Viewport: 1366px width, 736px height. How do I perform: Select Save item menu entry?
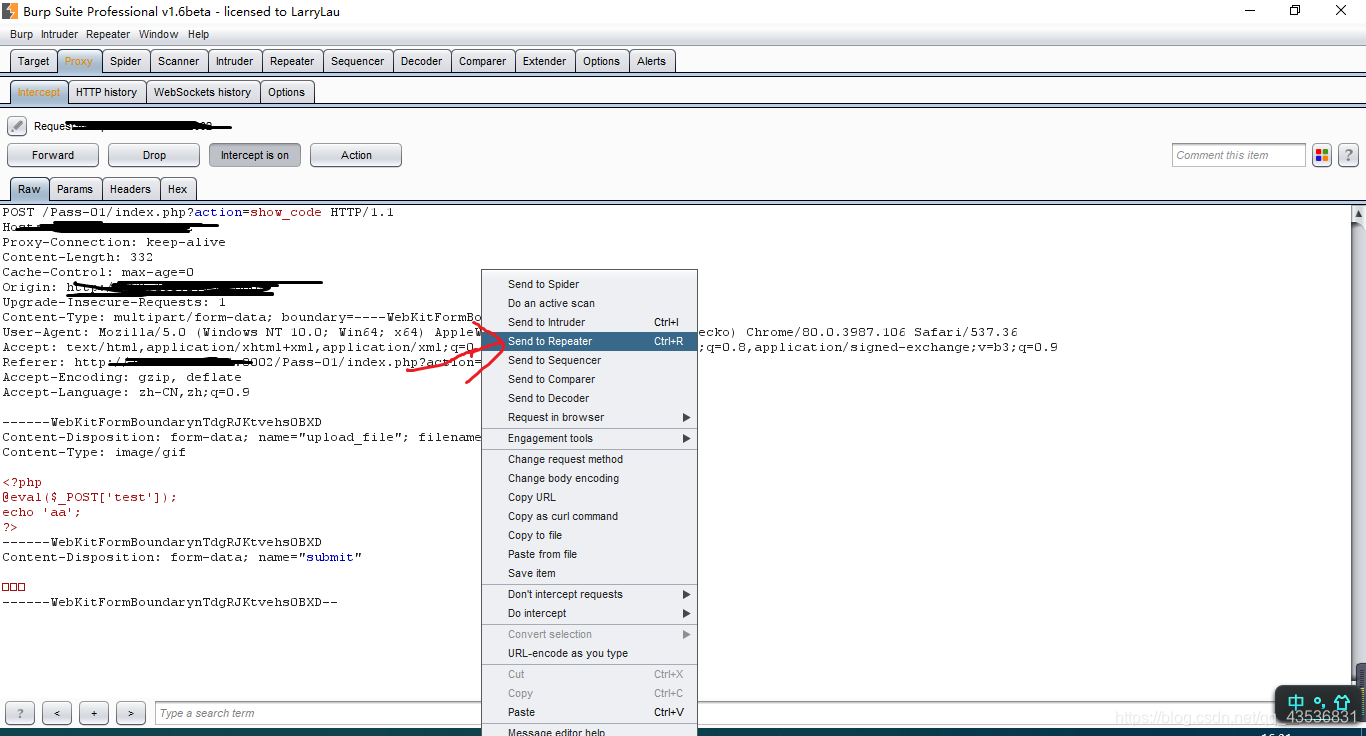(589, 573)
